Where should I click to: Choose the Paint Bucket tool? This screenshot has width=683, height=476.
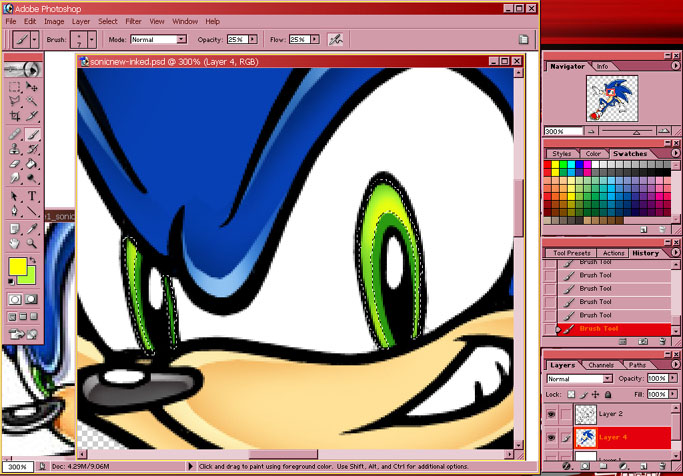[32, 164]
